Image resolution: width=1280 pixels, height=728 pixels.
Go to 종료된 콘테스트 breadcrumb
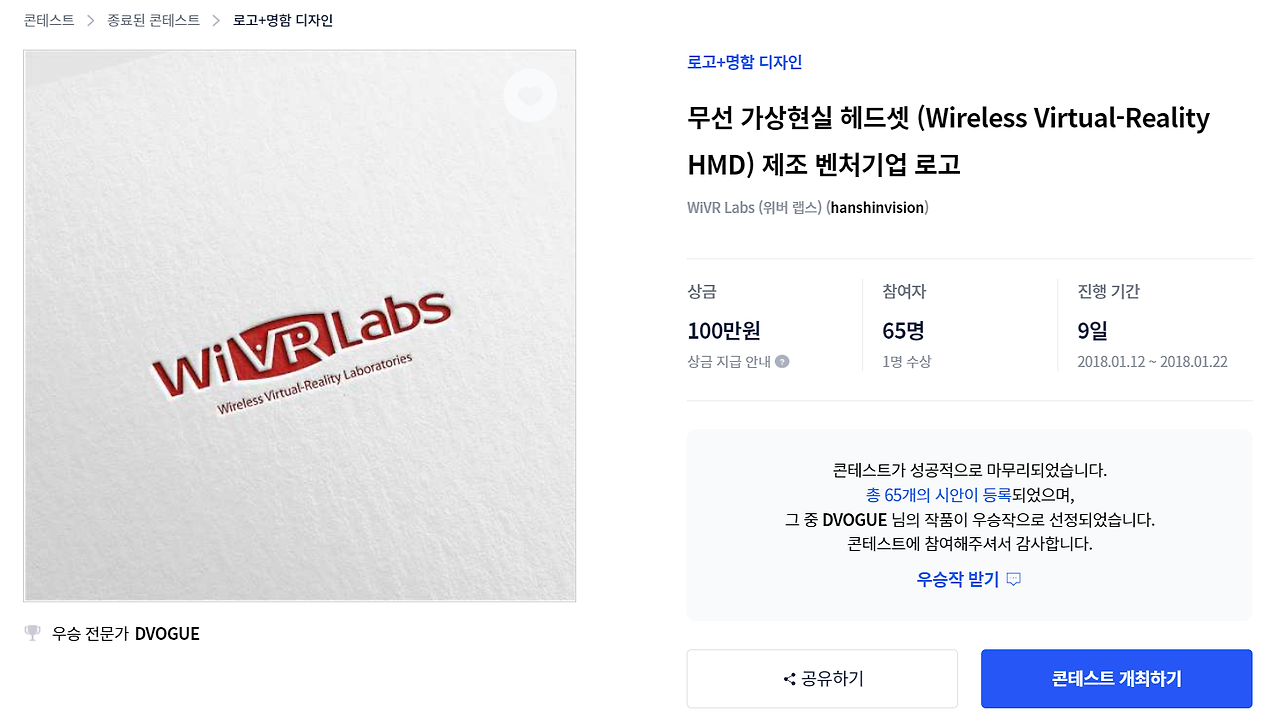(x=153, y=20)
